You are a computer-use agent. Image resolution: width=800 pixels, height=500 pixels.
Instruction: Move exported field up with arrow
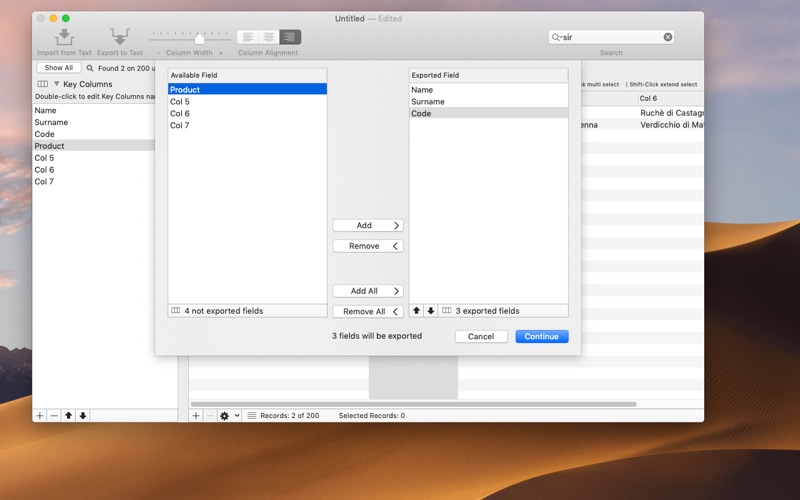[x=417, y=311]
